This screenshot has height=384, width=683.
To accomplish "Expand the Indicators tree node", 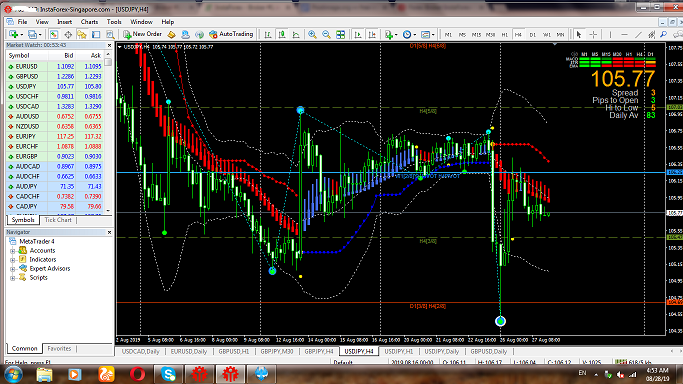I will (13, 260).
